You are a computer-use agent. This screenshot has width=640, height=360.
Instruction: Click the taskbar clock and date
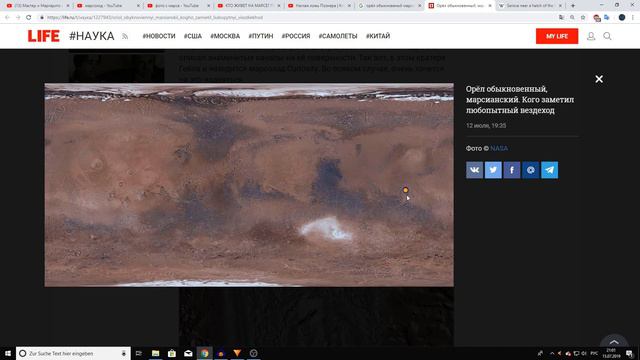click(x=611, y=353)
